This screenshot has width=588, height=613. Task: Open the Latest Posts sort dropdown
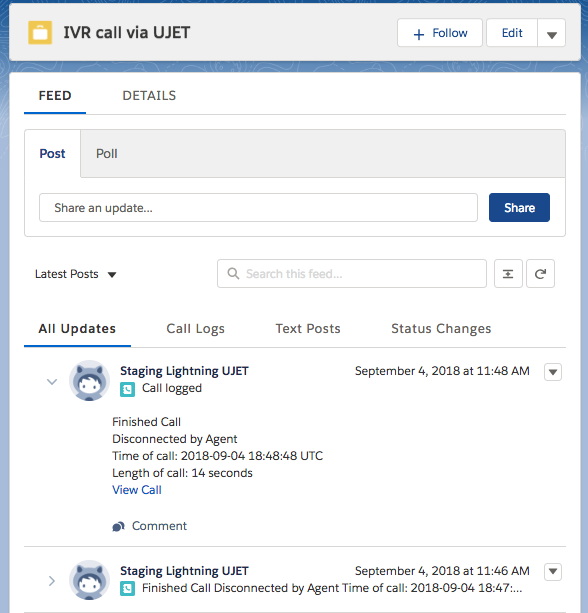click(76, 274)
